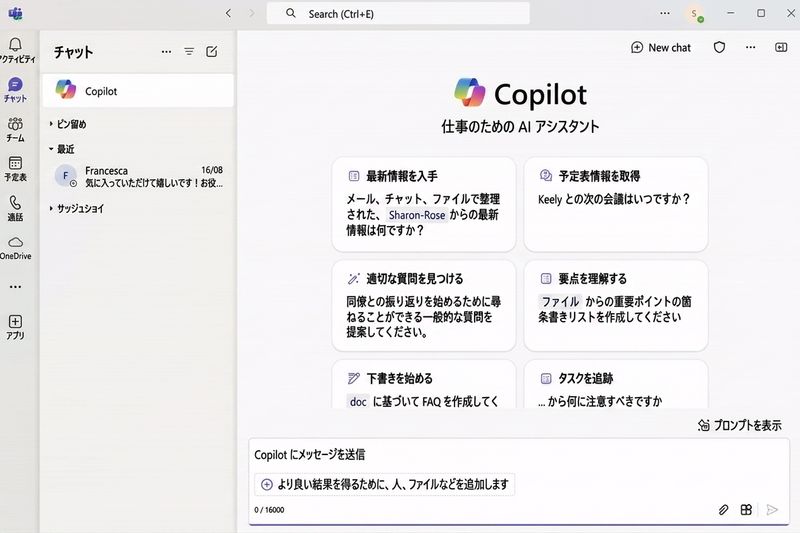Open the Calls (通話) phone icon

coord(15,203)
